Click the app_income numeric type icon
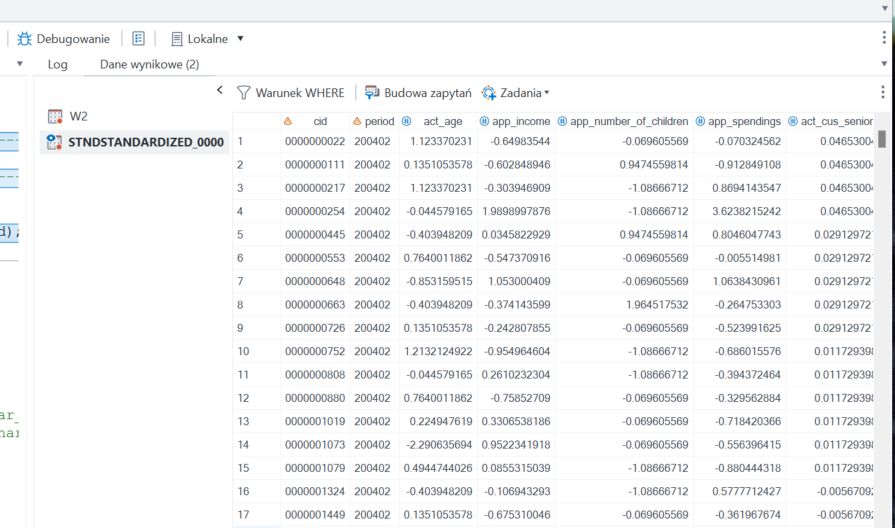The image size is (895, 528). click(484, 121)
